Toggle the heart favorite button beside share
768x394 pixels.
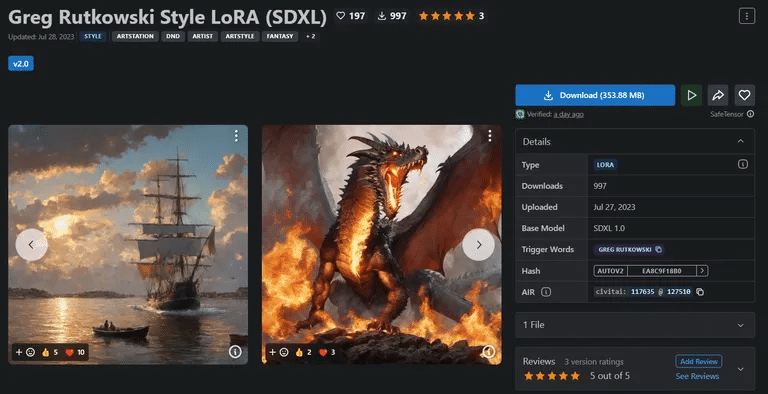[744, 95]
